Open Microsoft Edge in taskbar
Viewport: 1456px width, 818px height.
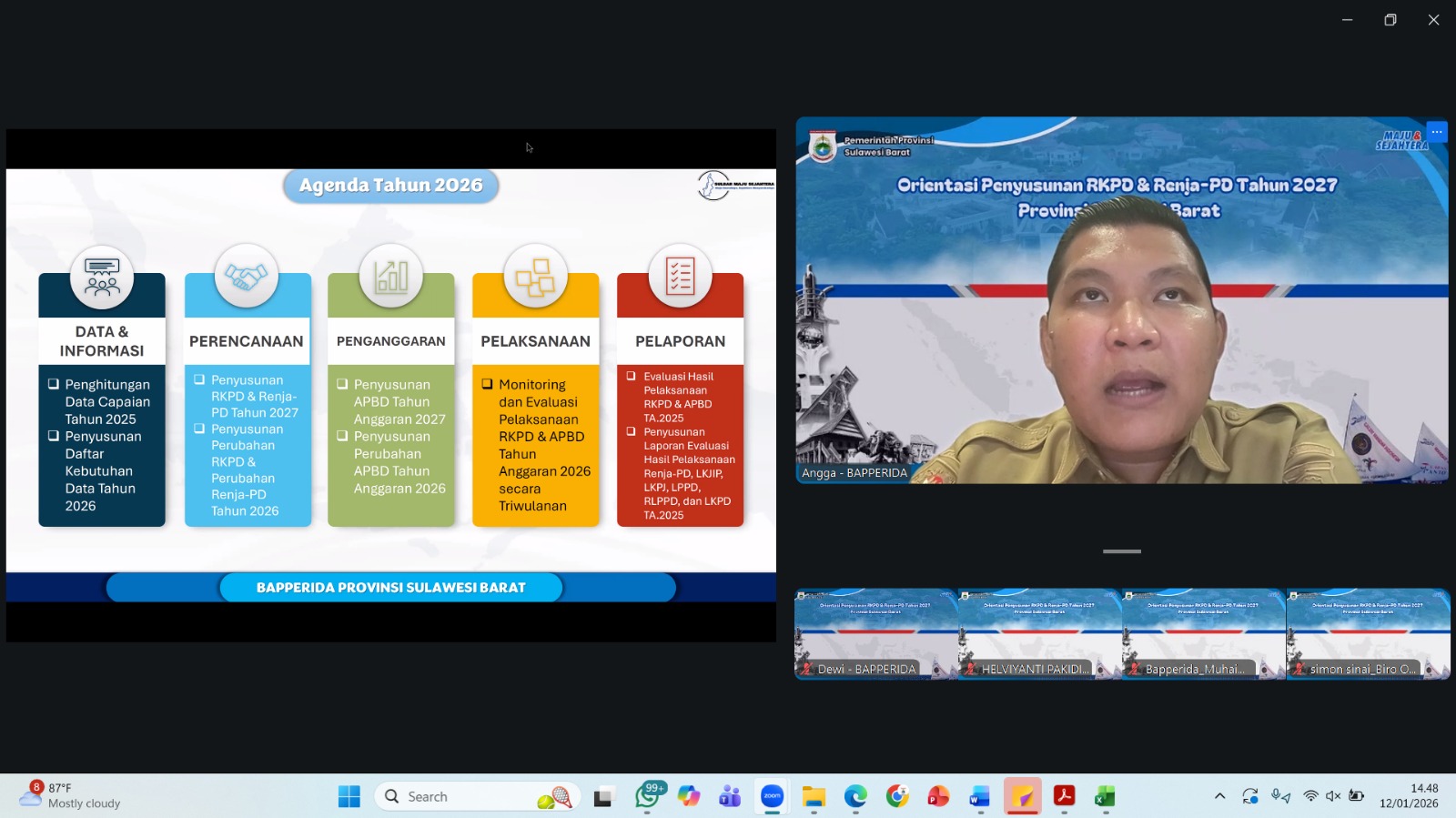[855, 797]
